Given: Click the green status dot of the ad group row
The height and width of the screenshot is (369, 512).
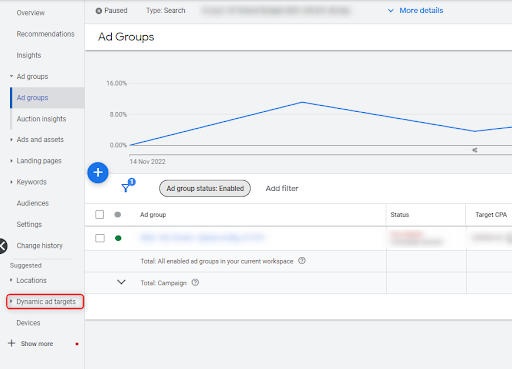Looking at the screenshot, I should click(118, 238).
